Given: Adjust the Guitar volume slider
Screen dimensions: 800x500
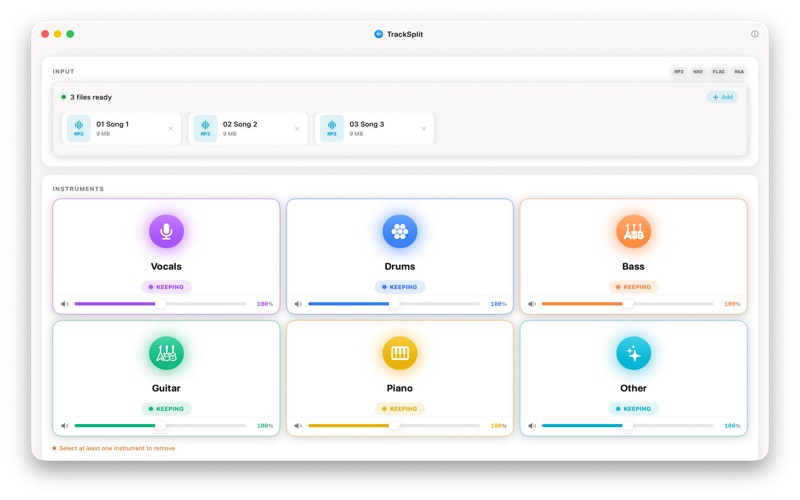Looking at the screenshot, I should click(160, 426).
